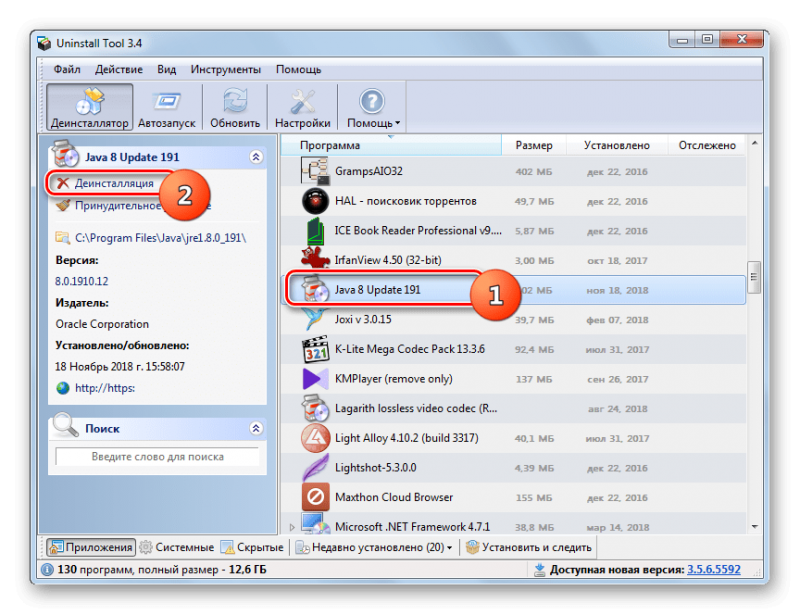Click the GrampsAIO32 program icon

tap(315, 171)
